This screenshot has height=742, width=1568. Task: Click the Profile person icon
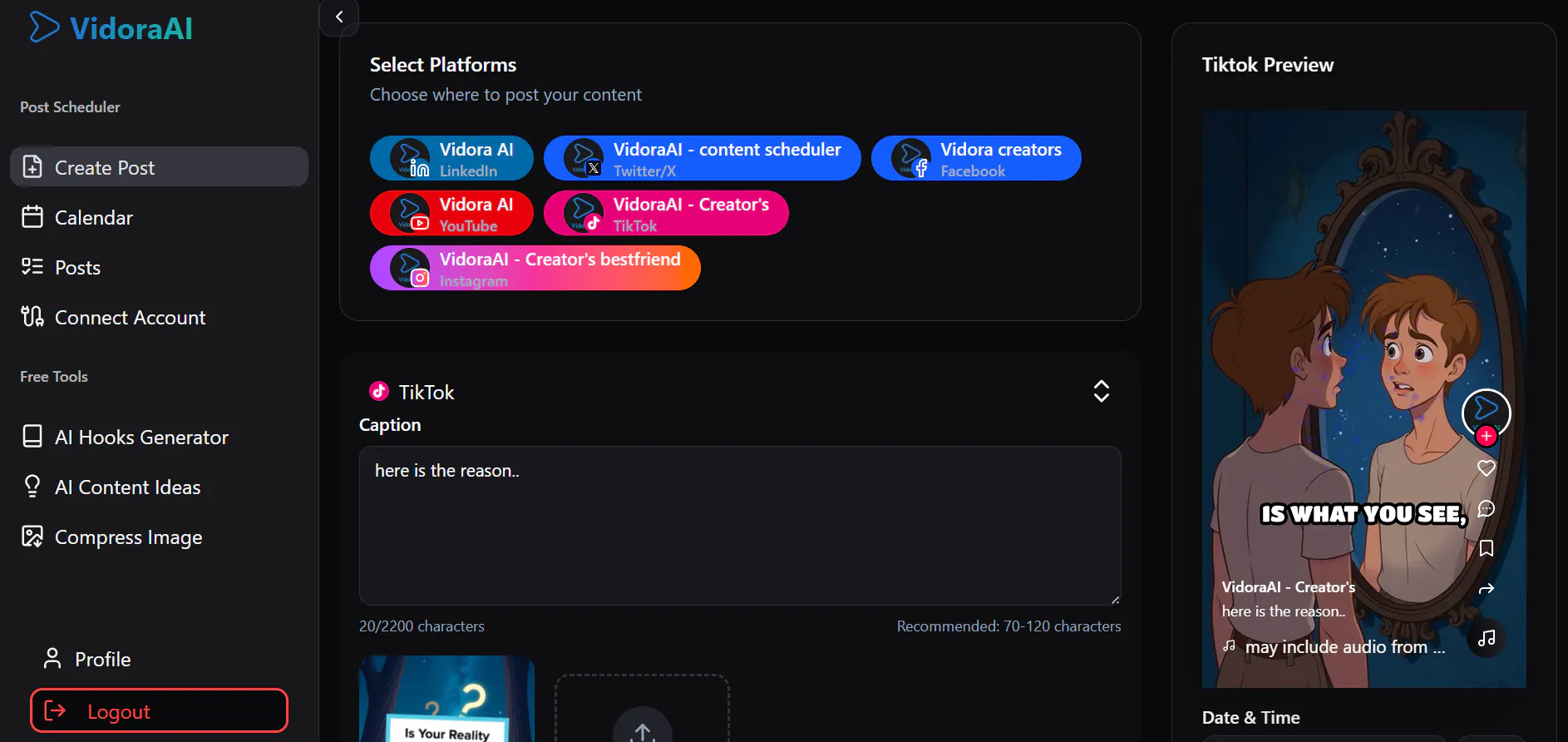tap(52, 659)
